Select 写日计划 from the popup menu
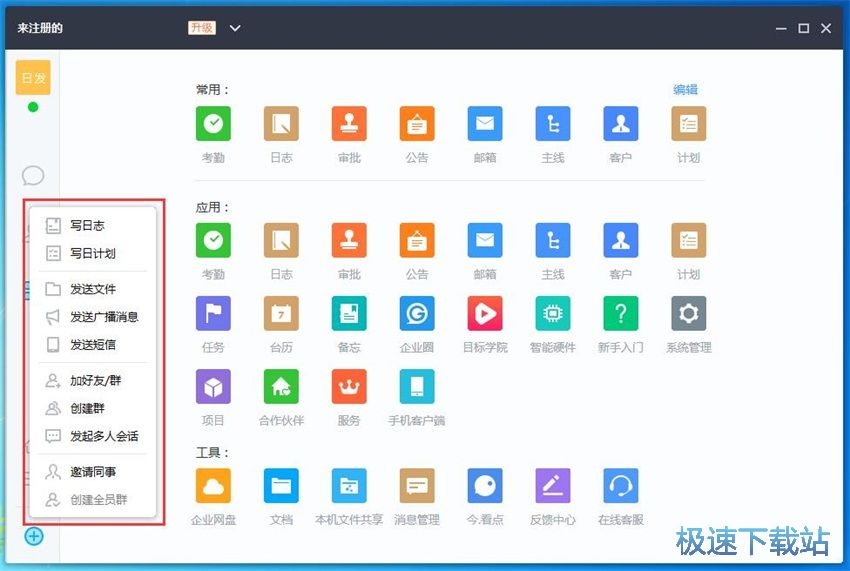 click(93, 253)
